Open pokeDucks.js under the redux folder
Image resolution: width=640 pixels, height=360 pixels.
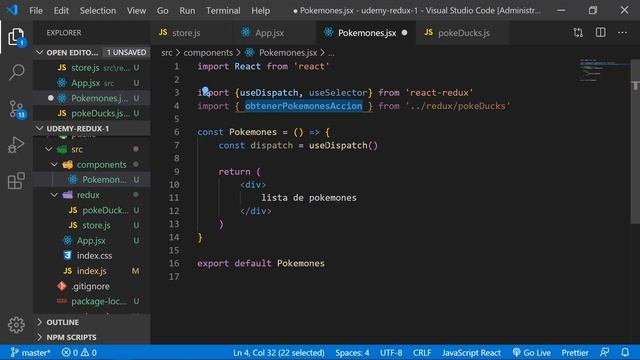click(92, 210)
